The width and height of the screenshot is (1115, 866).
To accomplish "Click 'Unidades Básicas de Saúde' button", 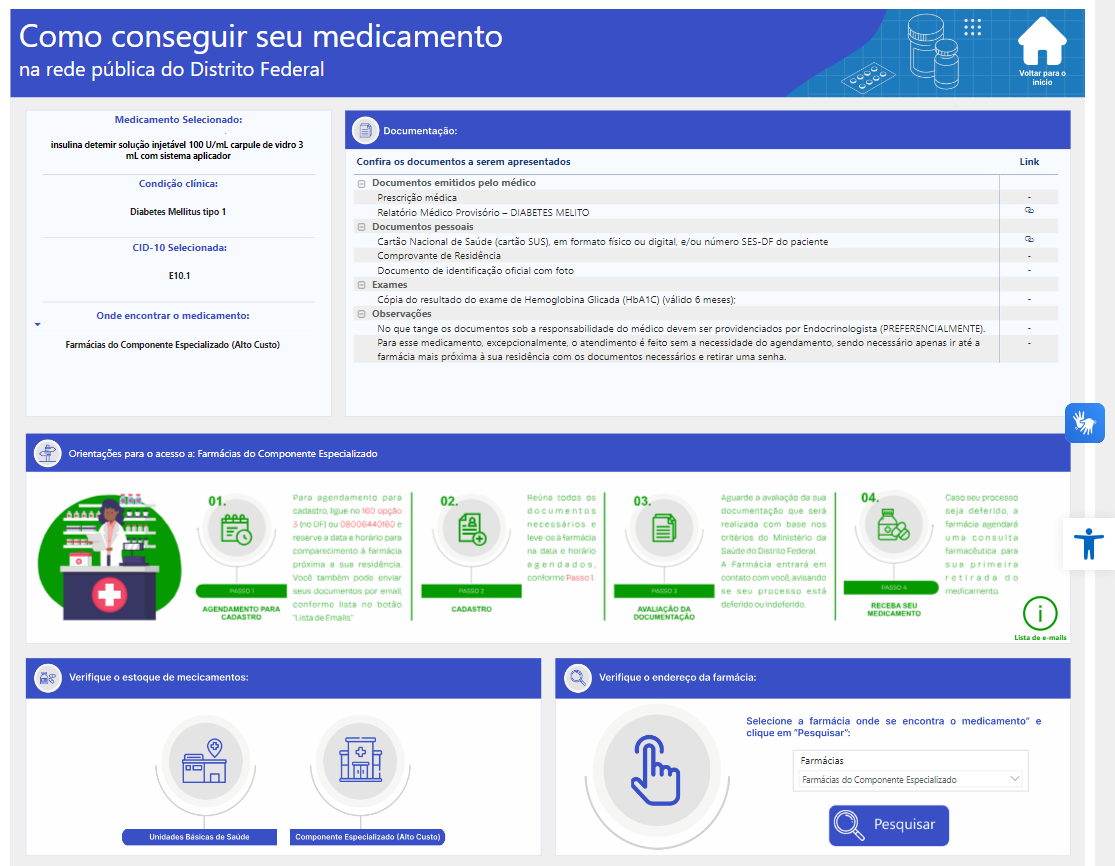I will (199, 837).
